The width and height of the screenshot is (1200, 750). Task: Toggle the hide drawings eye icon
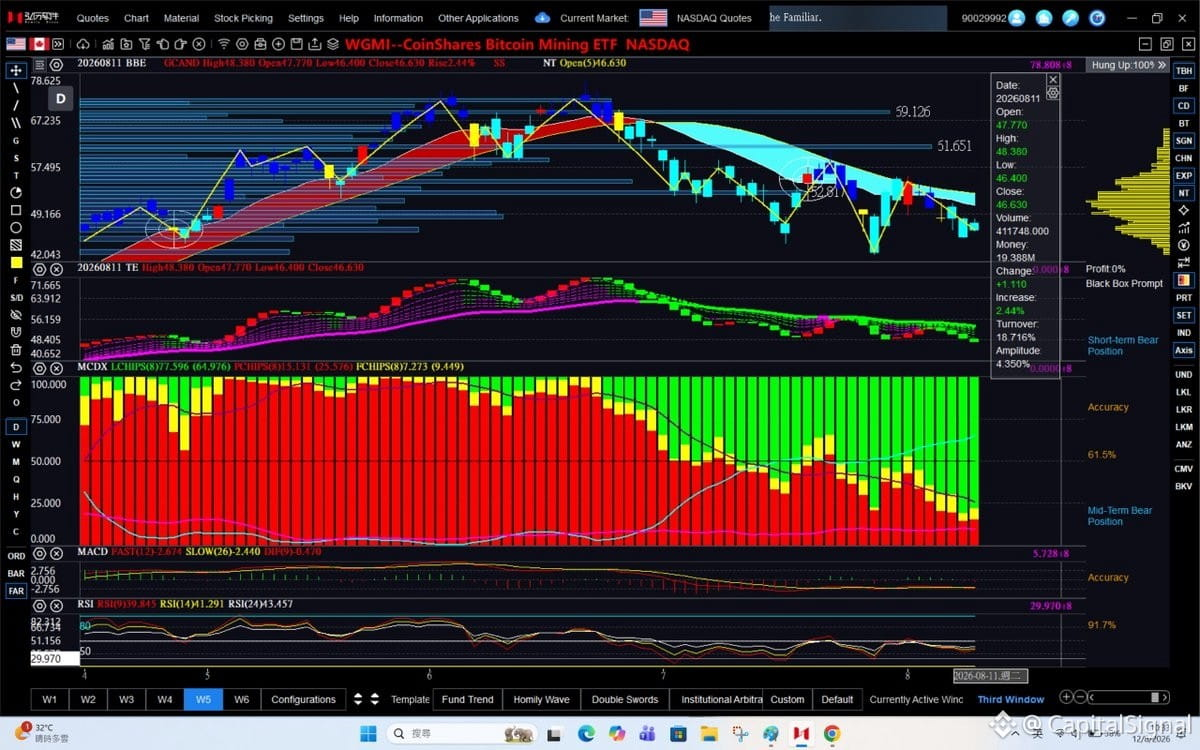tap(16, 315)
